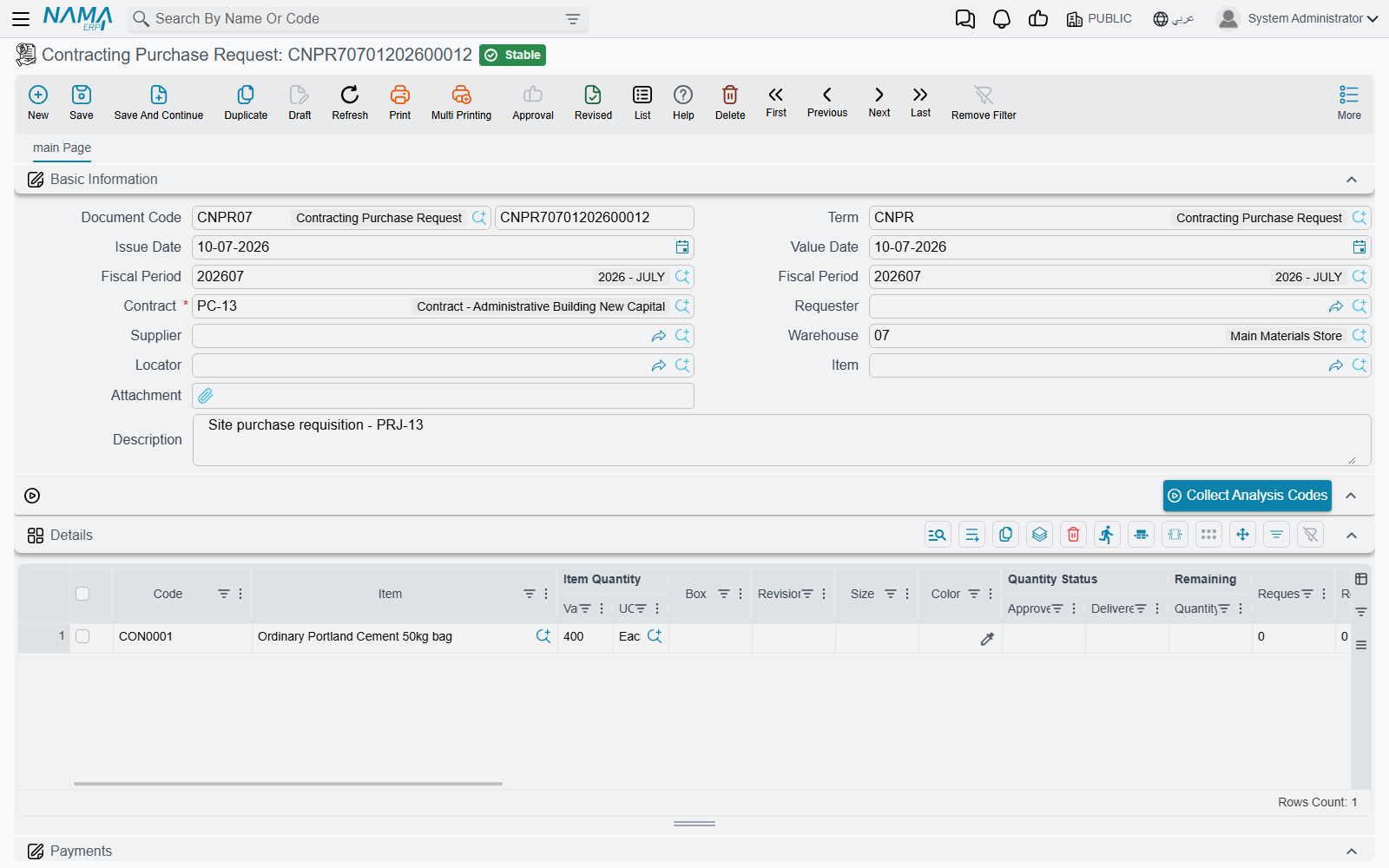Click the Save toolbar icon

[x=82, y=95]
